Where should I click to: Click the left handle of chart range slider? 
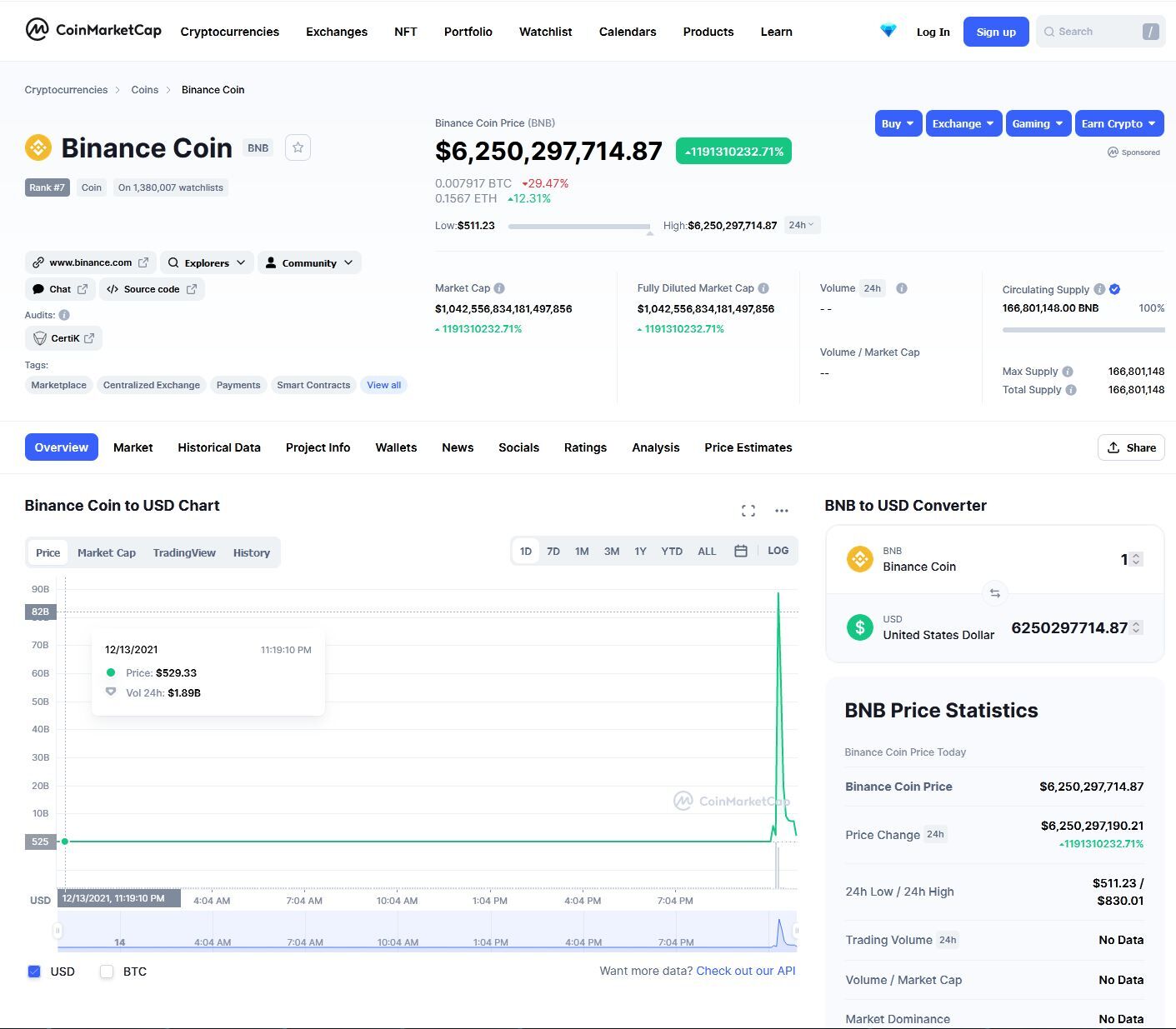point(58,931)
